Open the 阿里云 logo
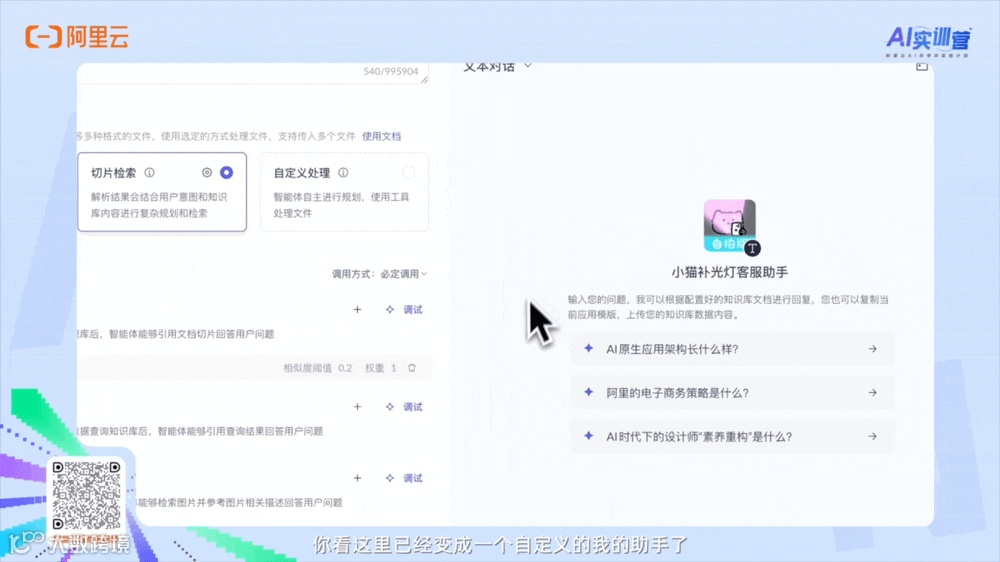The width and height of the screenshot is (1000, 562). tap(77, 36)
